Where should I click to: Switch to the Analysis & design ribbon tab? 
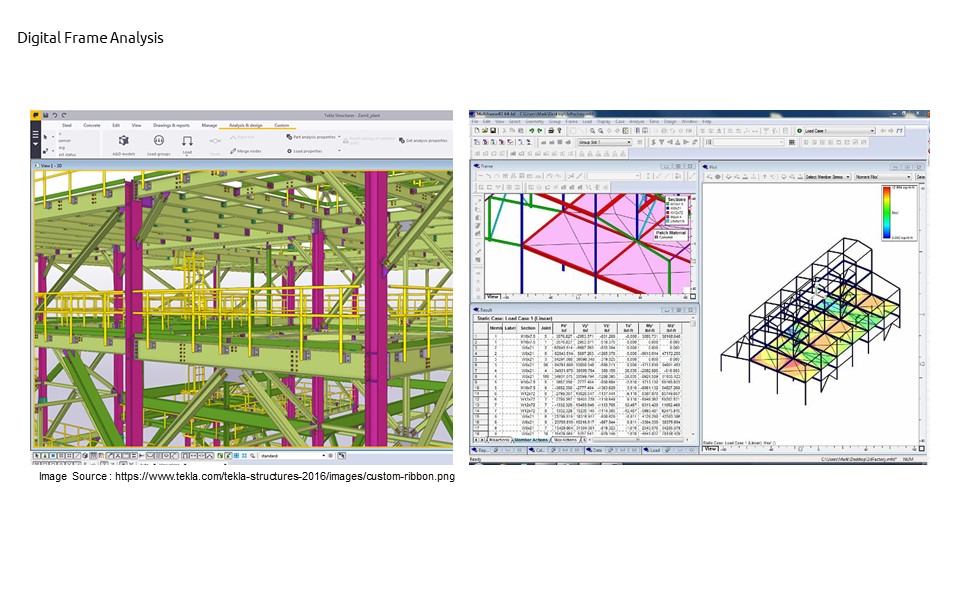[x=248, y=125]
